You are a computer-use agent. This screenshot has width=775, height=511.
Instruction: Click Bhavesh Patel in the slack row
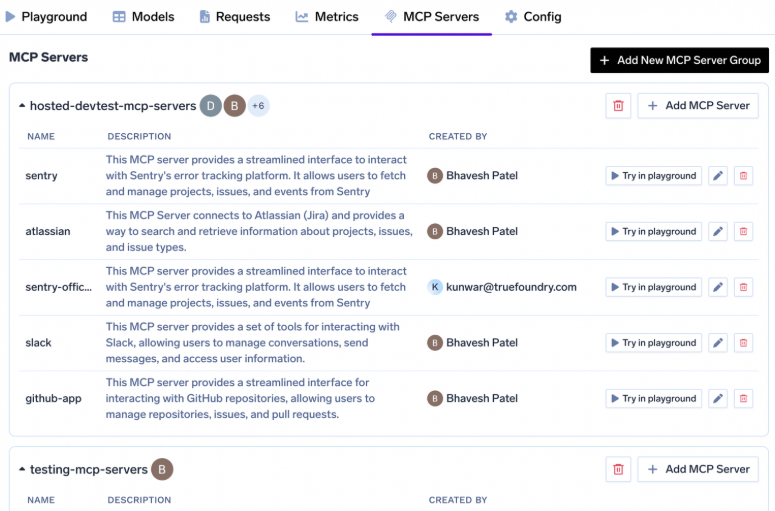coord(482,343)
